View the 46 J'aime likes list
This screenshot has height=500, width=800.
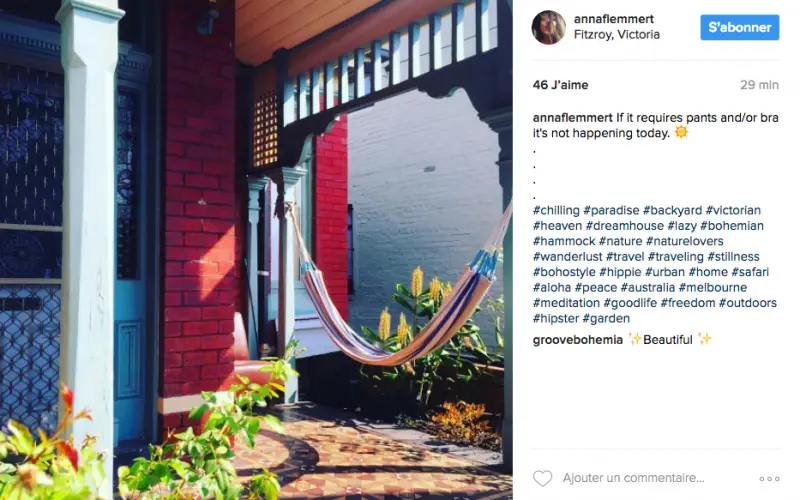pos(560,85)
